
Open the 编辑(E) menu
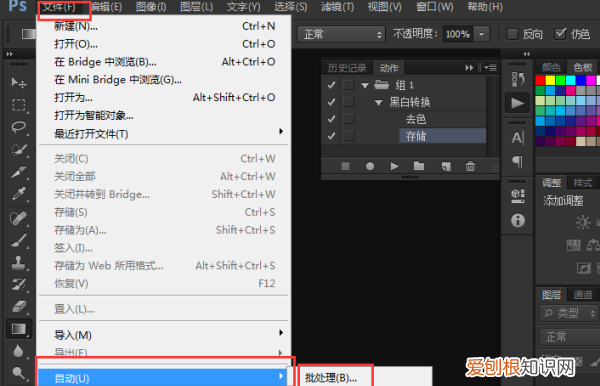[106, 7]
